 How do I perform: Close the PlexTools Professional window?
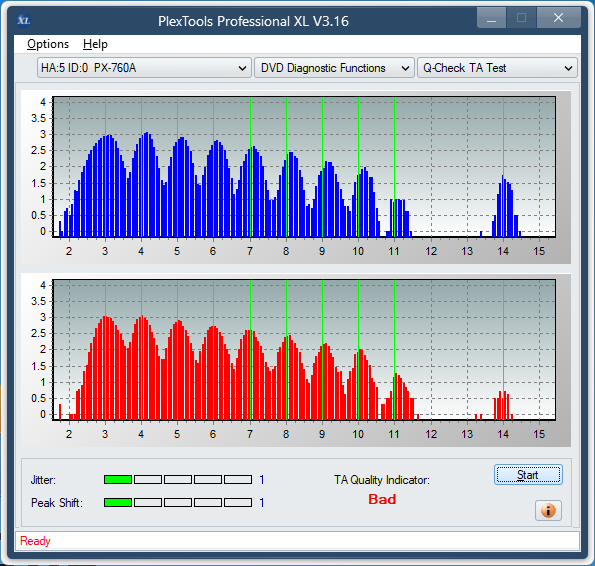pyautogui.click(x=558, y=18)
